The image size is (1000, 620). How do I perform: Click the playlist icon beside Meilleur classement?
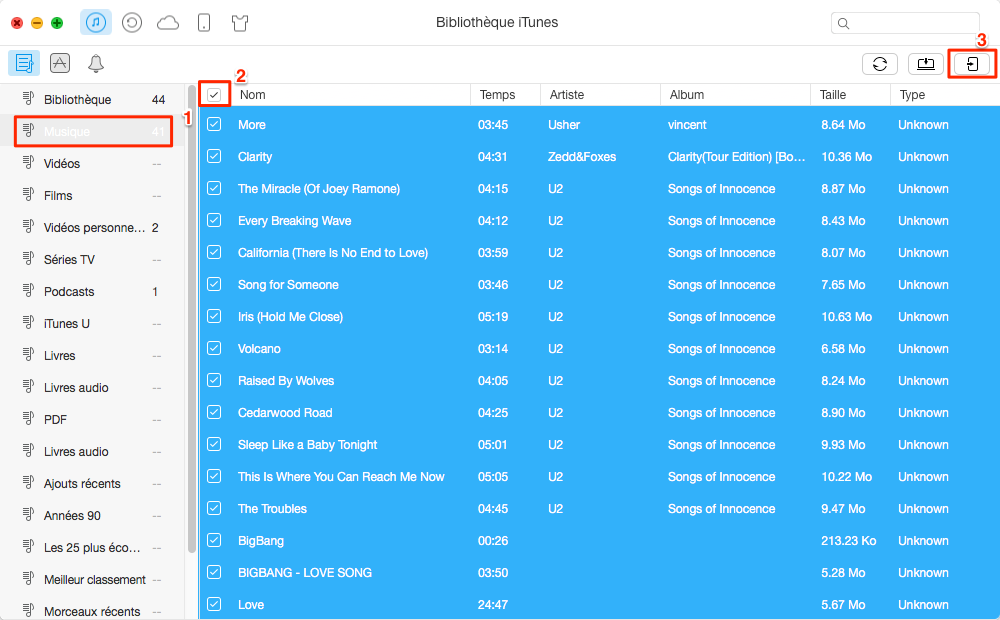[x=28, y=578]
